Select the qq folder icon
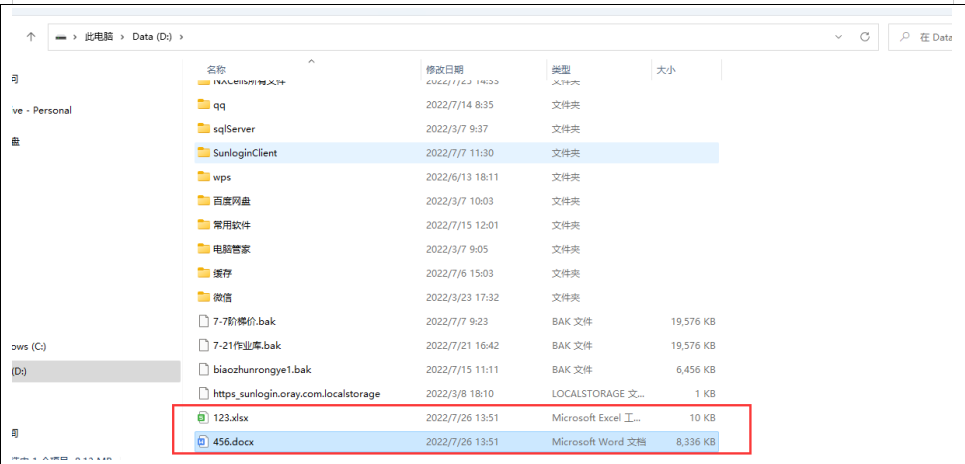Viewport: 965px width, 464px height. pos(203,105)
